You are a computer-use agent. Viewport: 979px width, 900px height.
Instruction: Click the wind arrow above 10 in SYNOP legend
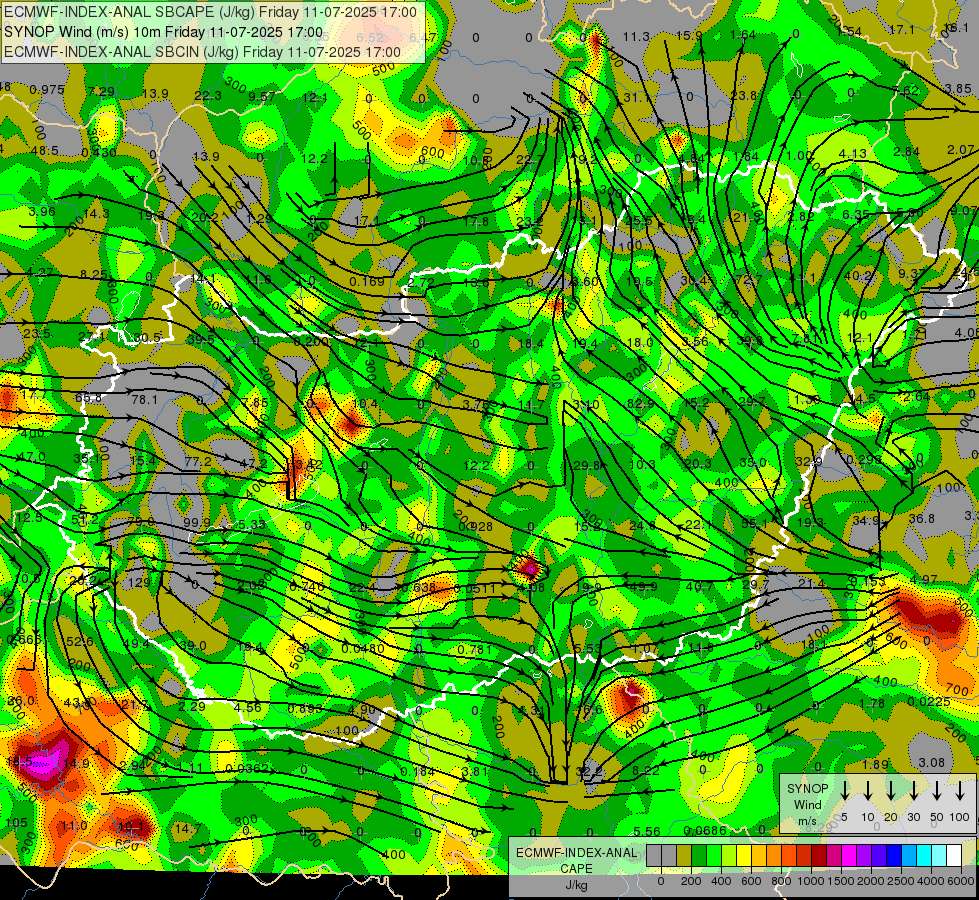pyautogui.click(x=867, y=790)
